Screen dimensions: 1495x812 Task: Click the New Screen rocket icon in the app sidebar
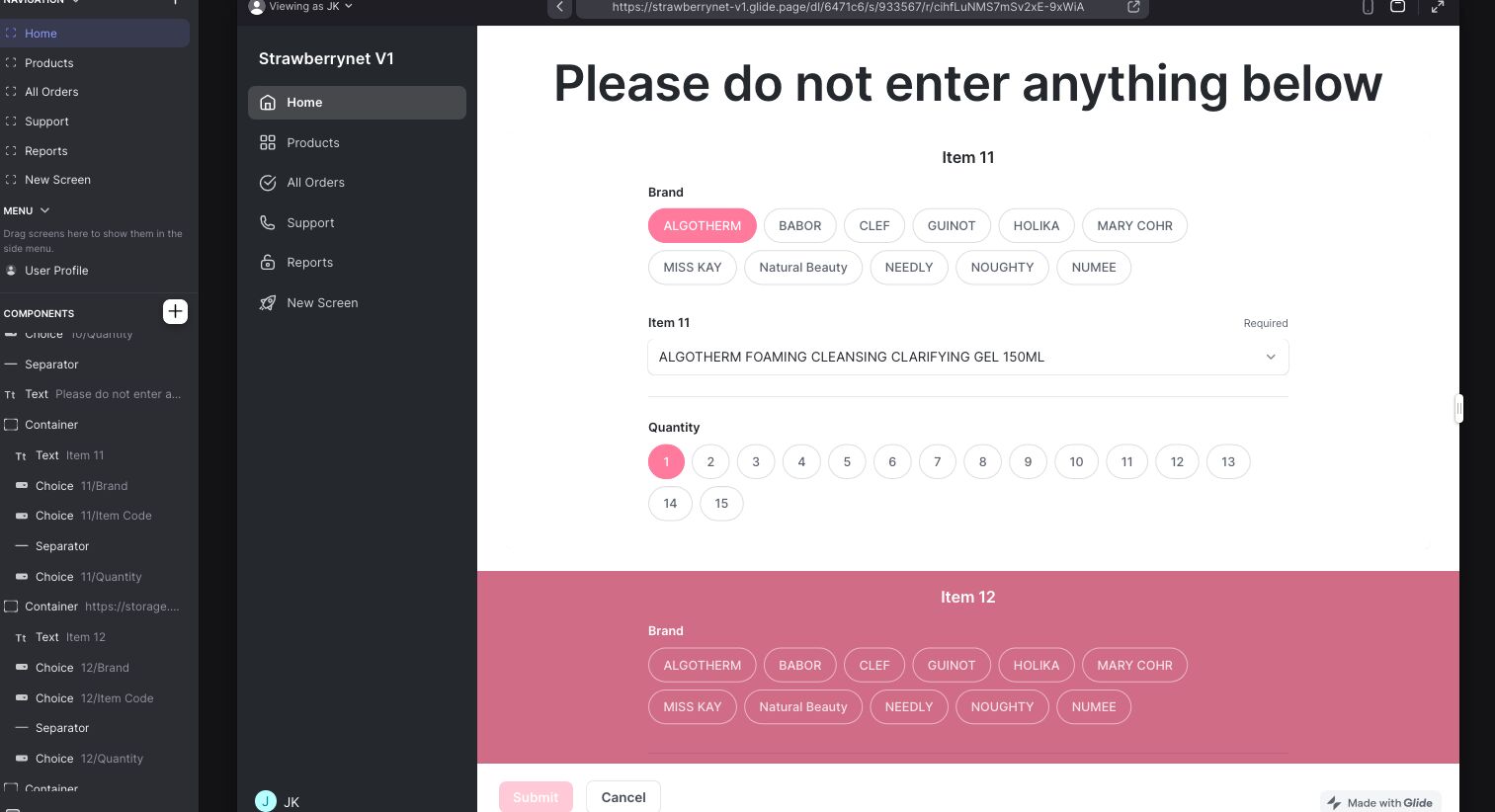268,303
